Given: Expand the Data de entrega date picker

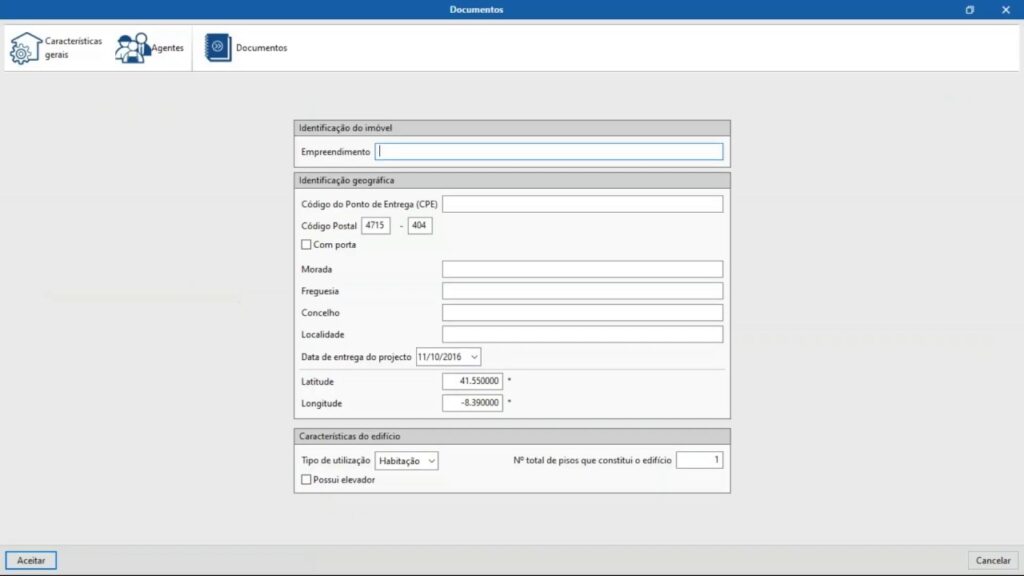Looking at the screenshot, I should pos(474,357).
